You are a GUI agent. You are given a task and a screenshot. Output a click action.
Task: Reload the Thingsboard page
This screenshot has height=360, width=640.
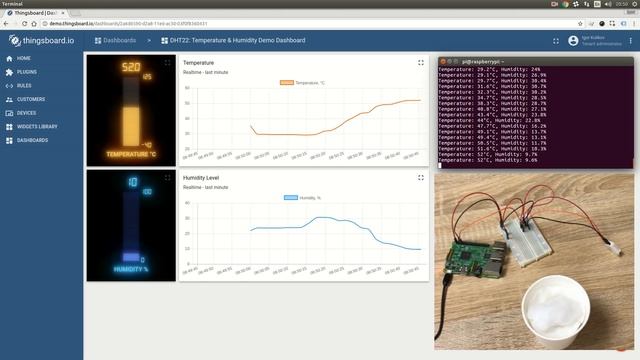[24, 24]
